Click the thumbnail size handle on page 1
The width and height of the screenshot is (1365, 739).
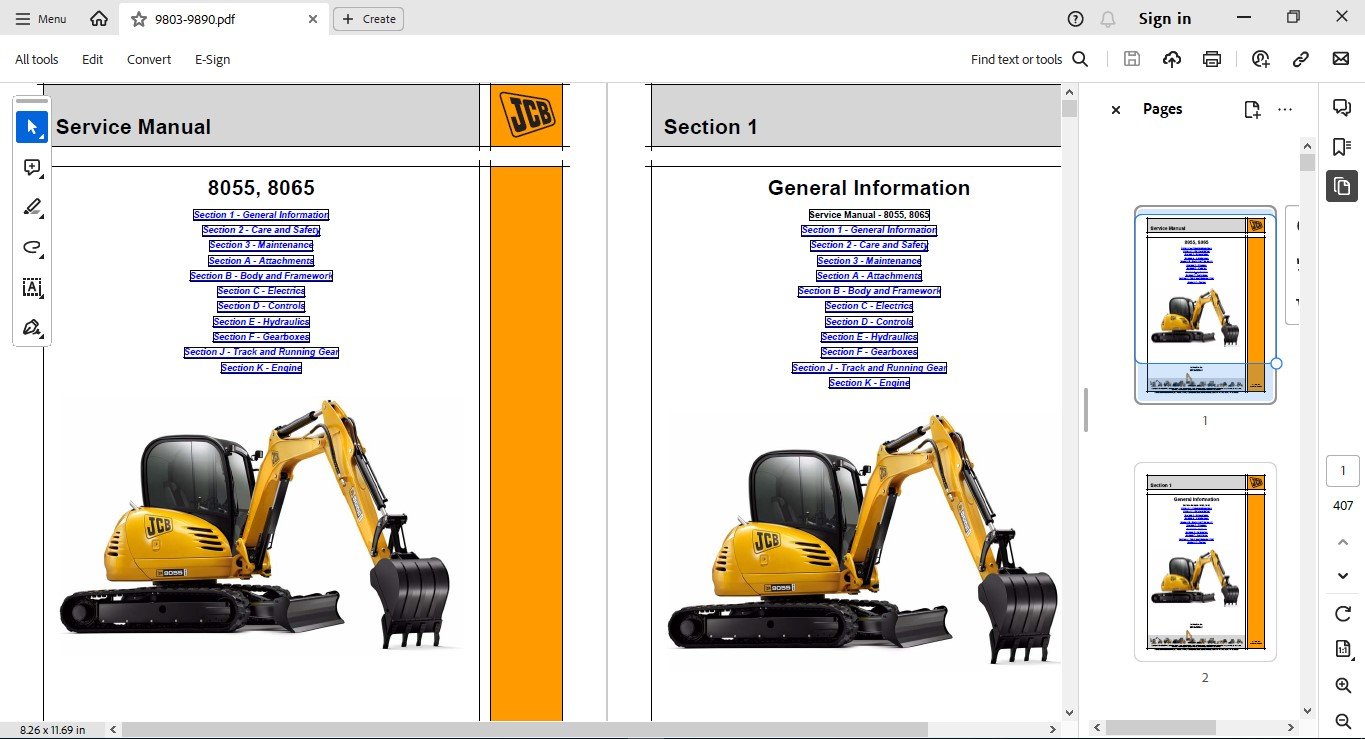click(x=1276, y=364)
